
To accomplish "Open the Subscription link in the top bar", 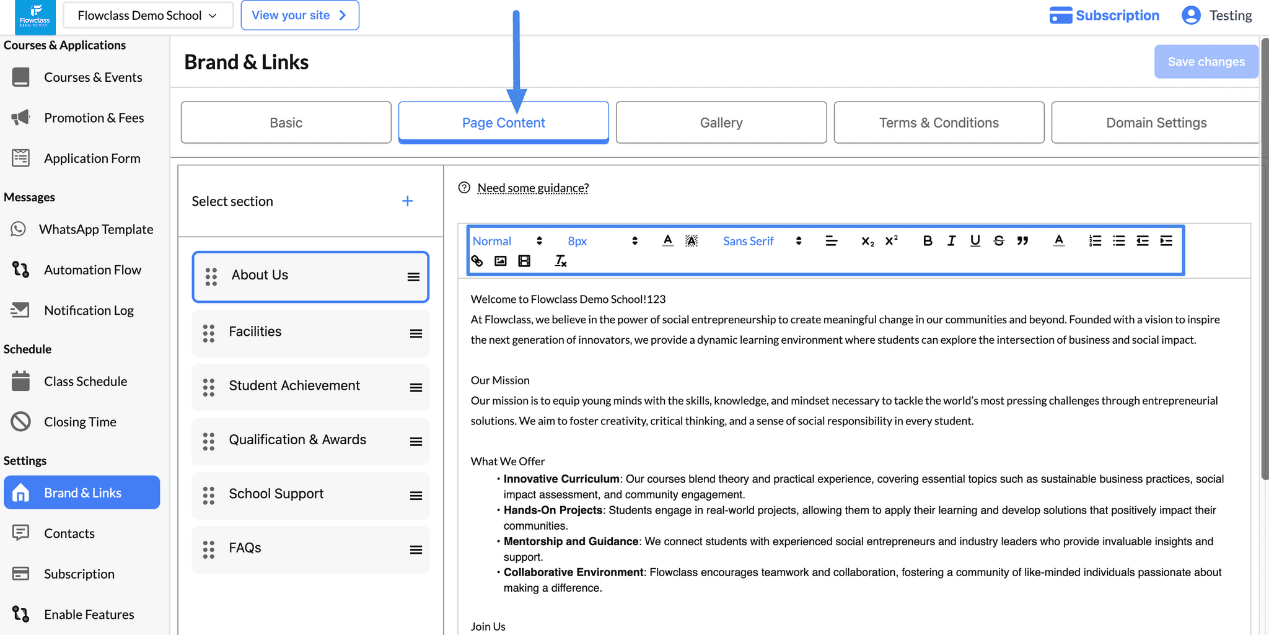I will [1104, 15].
